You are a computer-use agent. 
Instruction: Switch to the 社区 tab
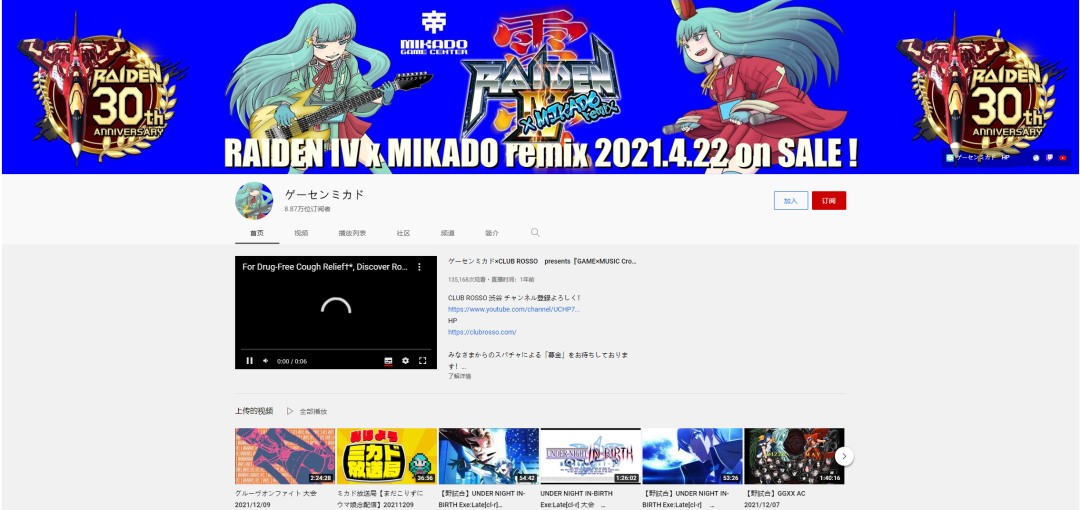[x=403, y=233]
